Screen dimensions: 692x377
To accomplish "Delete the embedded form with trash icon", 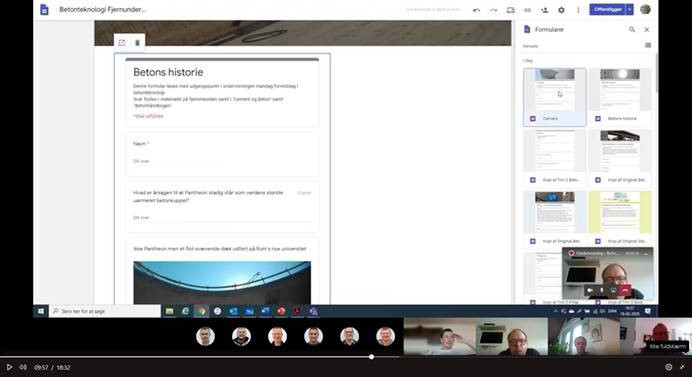I will pyautogui.click(x=137, y=42).
